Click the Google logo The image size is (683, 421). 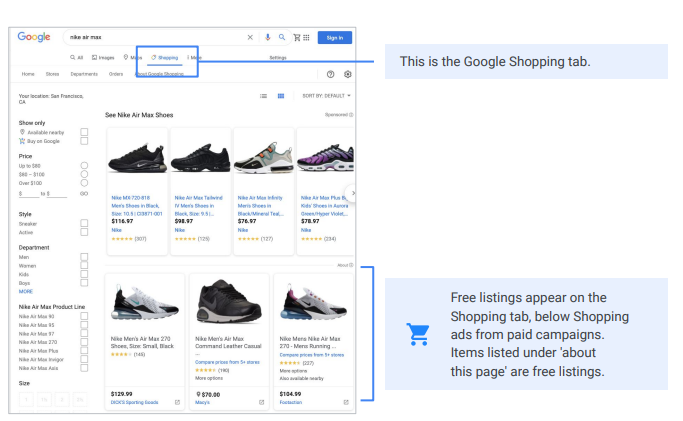(x=34, y=37)
